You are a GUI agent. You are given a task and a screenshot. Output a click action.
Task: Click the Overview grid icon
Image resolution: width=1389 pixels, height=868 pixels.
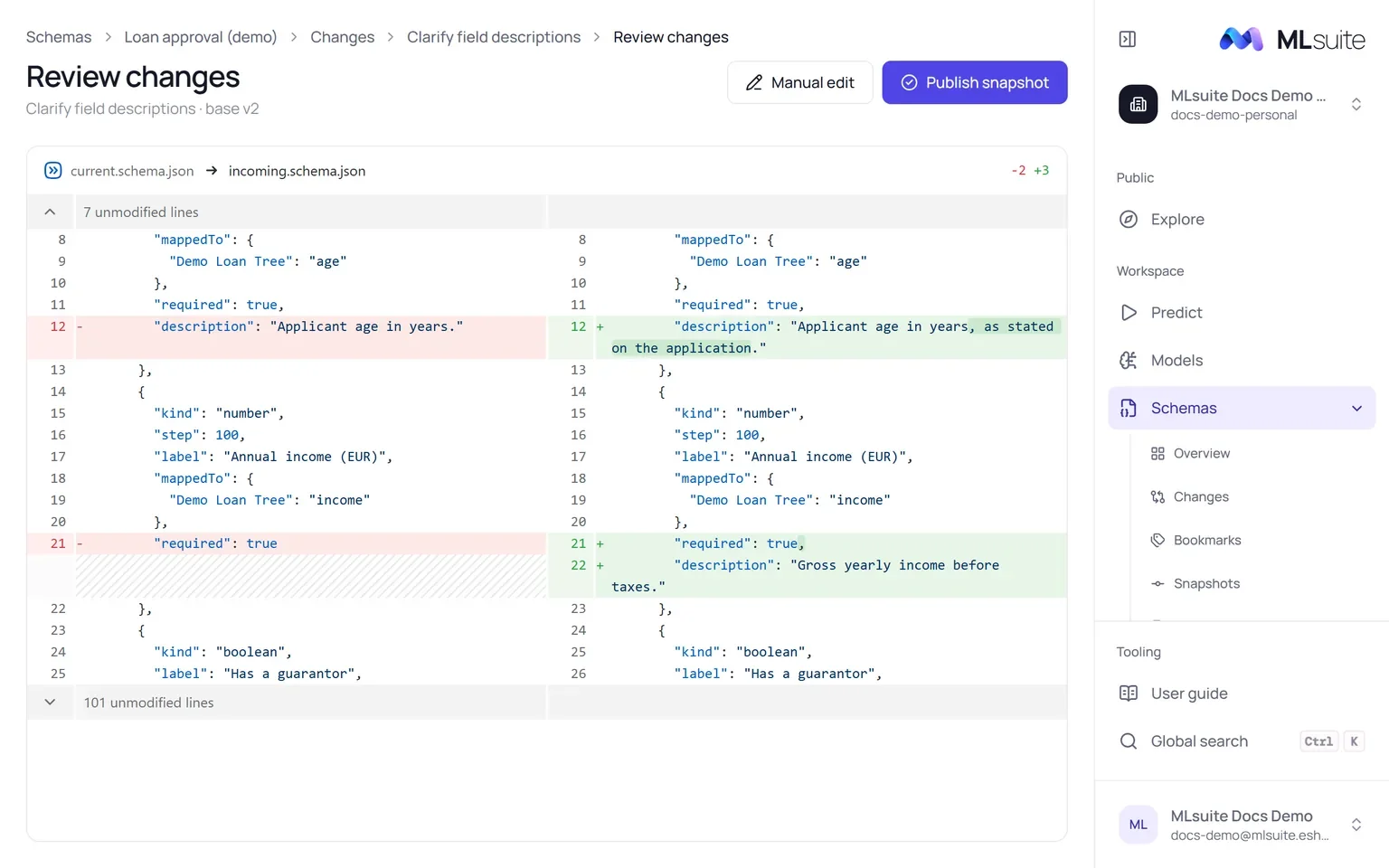click(x=1157, y=453)
